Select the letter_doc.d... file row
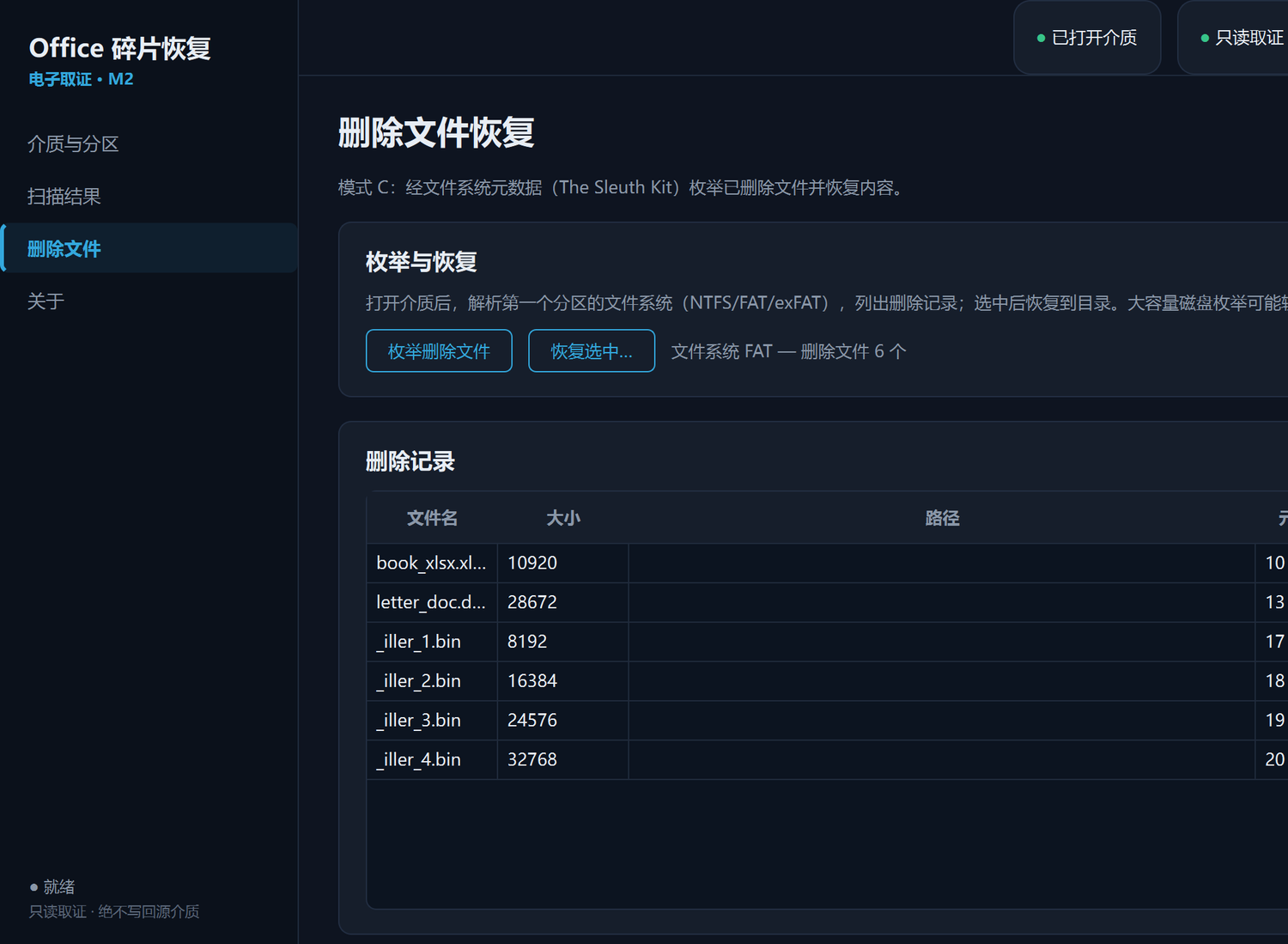Image resolution: width=1288 pixels, height=944 pixels. [432, 602]
